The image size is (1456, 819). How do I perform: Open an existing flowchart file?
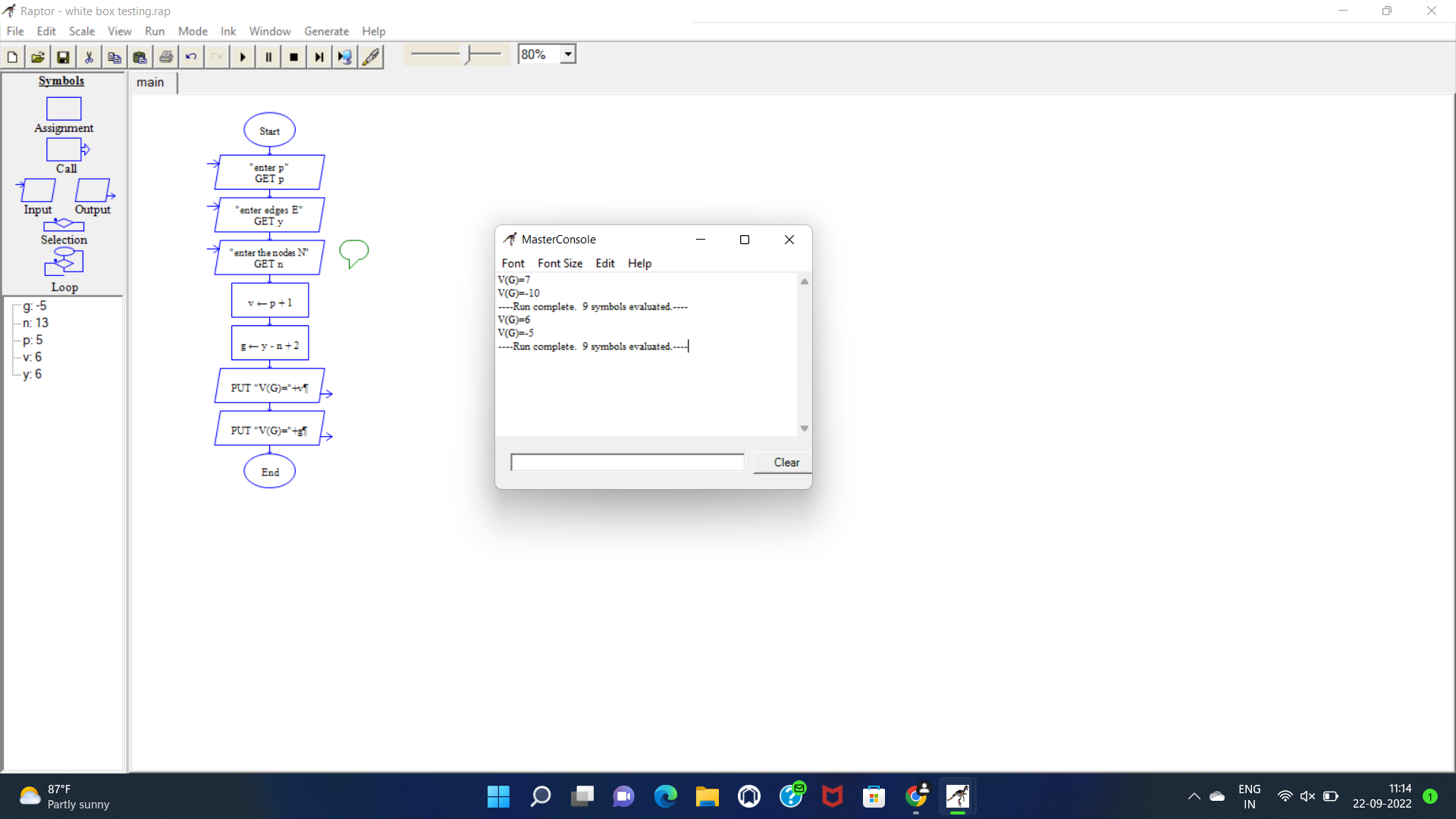37,56
